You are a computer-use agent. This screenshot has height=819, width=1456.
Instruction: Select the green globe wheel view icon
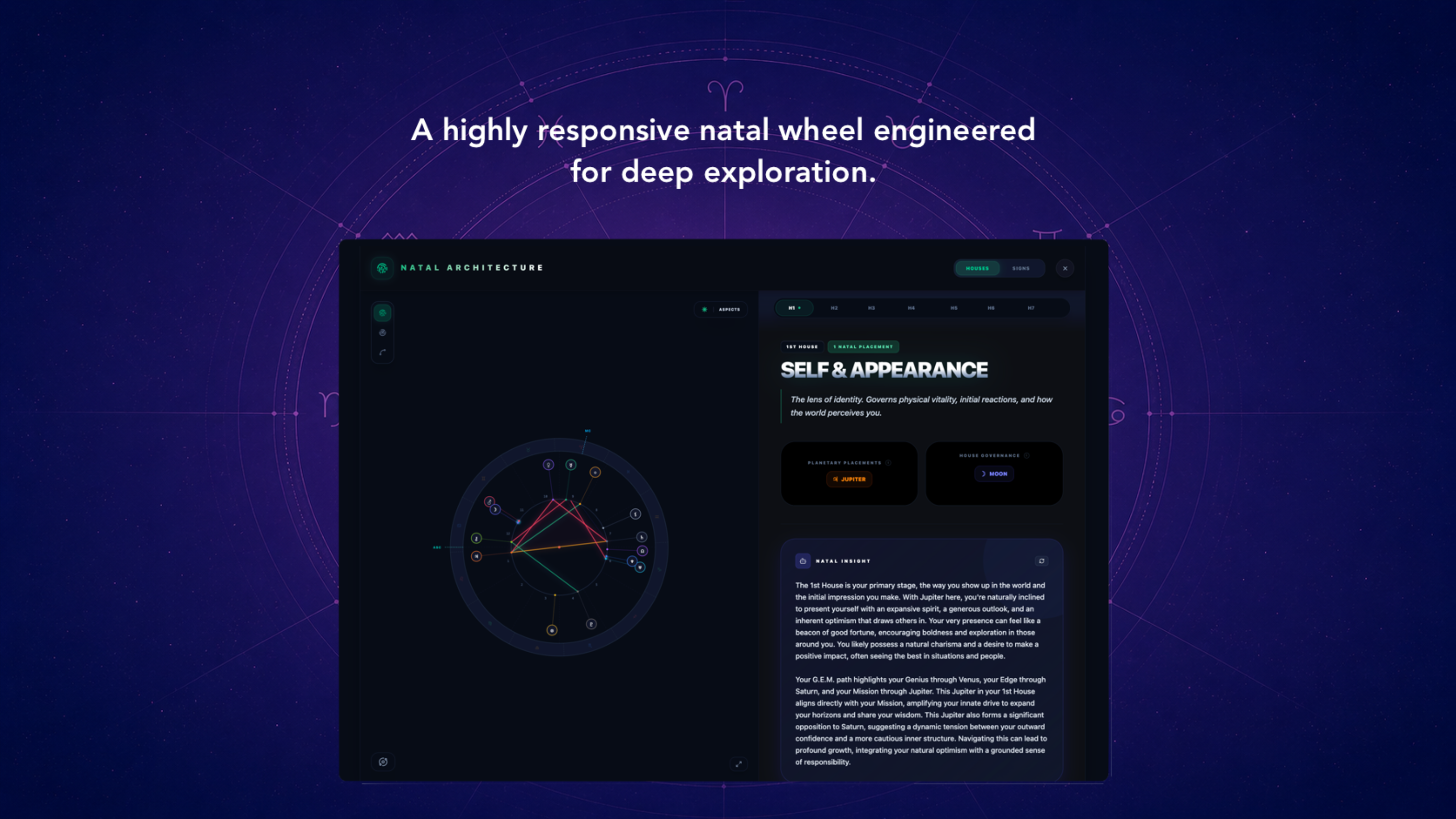click(x=382, y=312)
